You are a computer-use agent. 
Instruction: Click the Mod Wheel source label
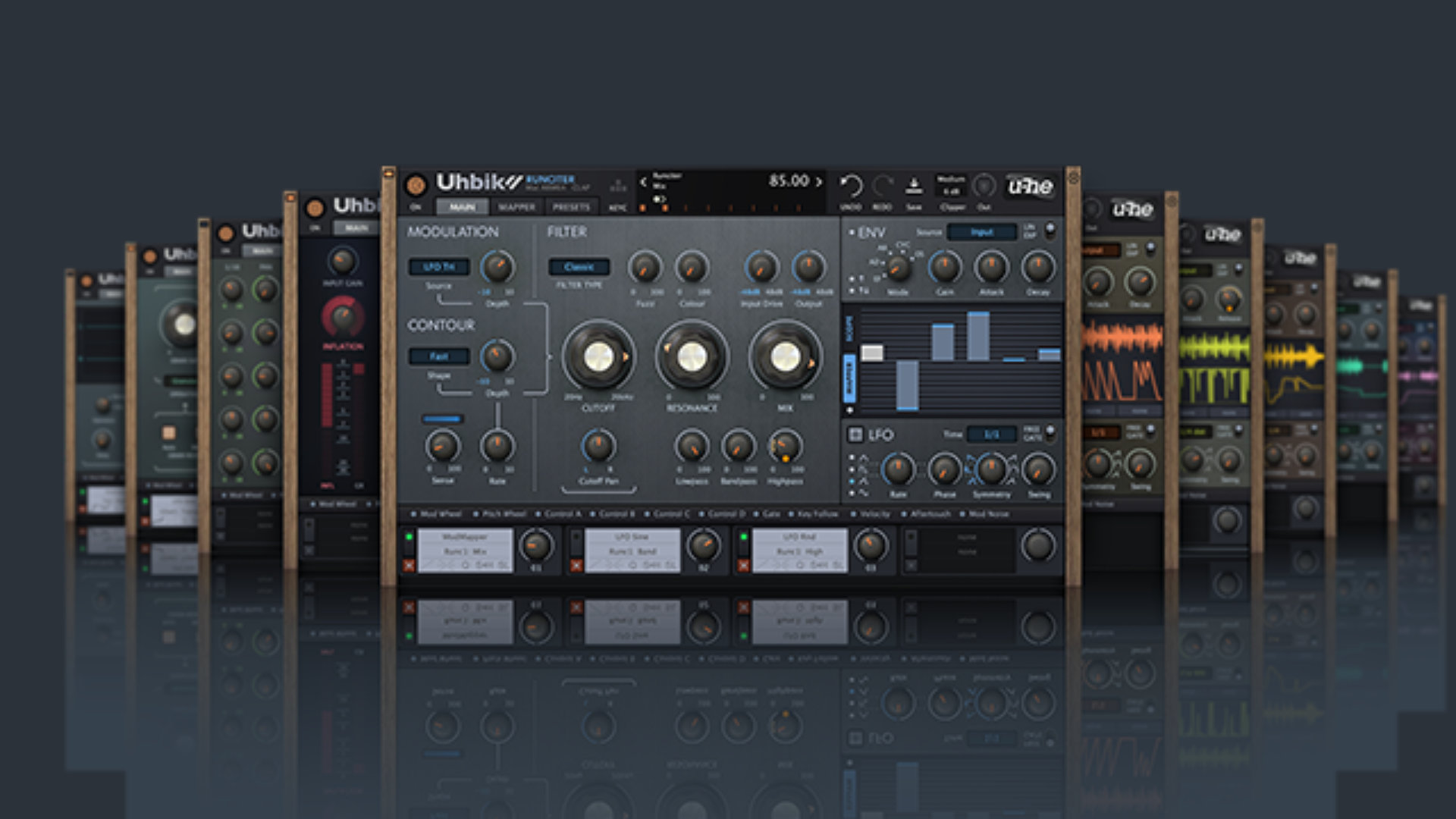coord(441,514)
